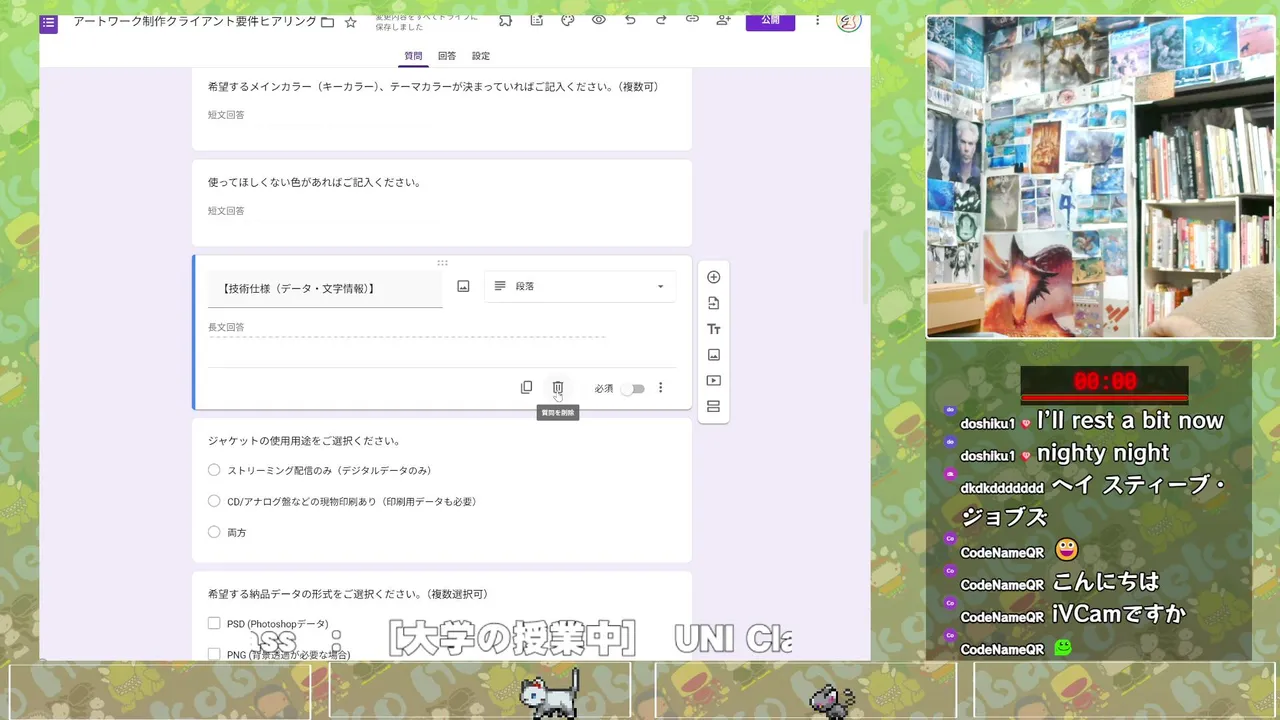Add collaborators to the form
Image resolution: width=1280 pixels, height=720 pixels.
coord(723,20)
